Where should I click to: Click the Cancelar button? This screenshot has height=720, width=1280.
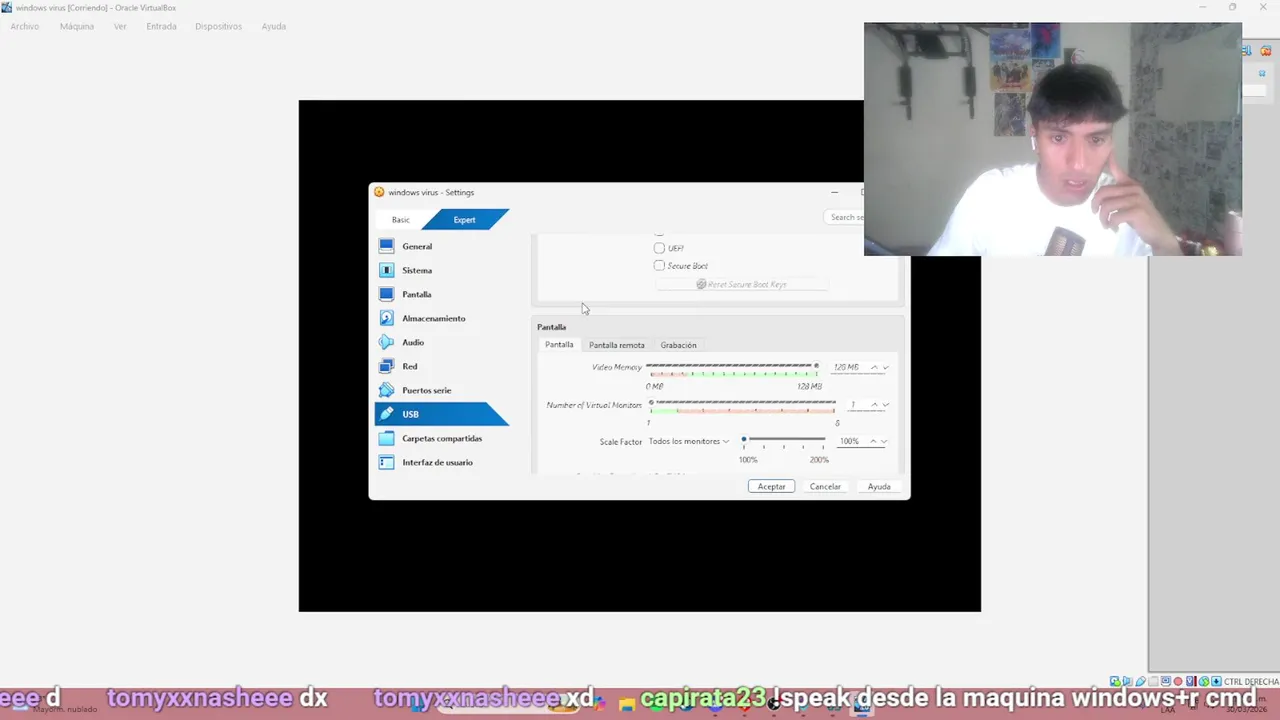click(x=825, y=486)
